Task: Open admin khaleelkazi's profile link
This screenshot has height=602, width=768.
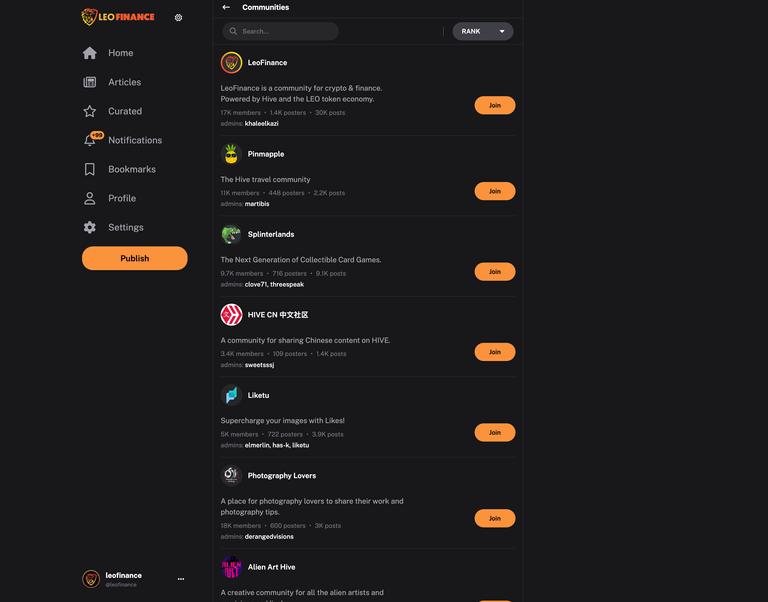Action: coord(262,123)
